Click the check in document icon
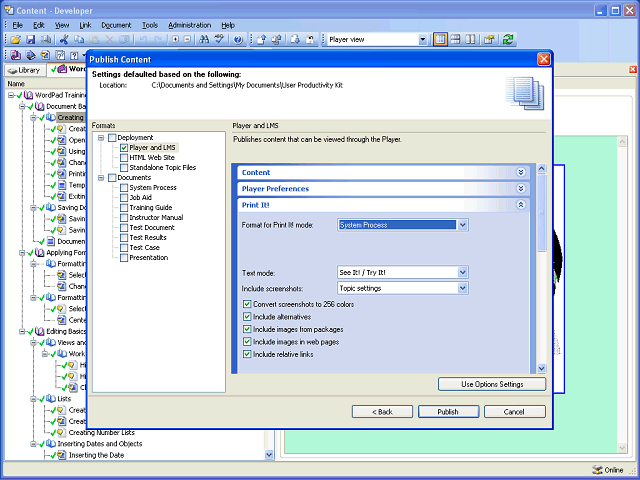This screenshot has height=480, width=640. point(262,40)
